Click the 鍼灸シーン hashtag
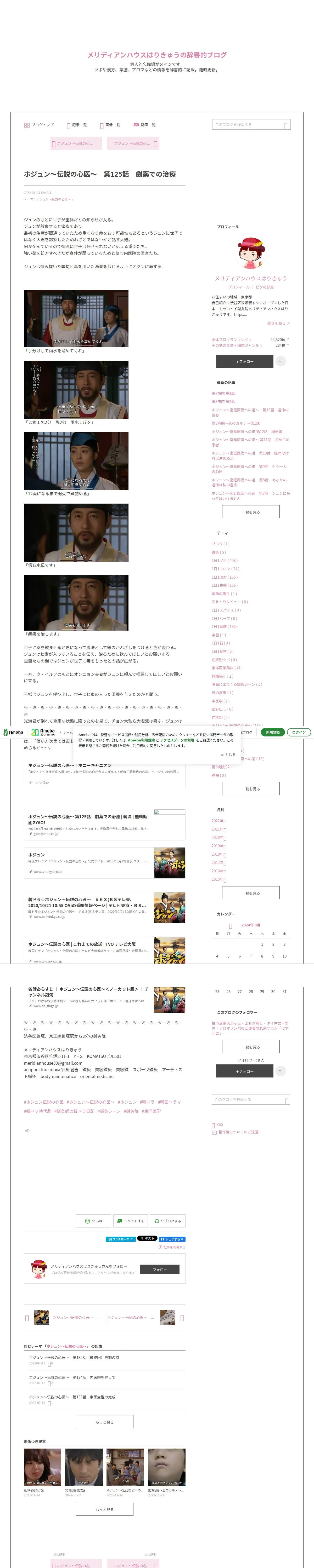 (109, 1111)
